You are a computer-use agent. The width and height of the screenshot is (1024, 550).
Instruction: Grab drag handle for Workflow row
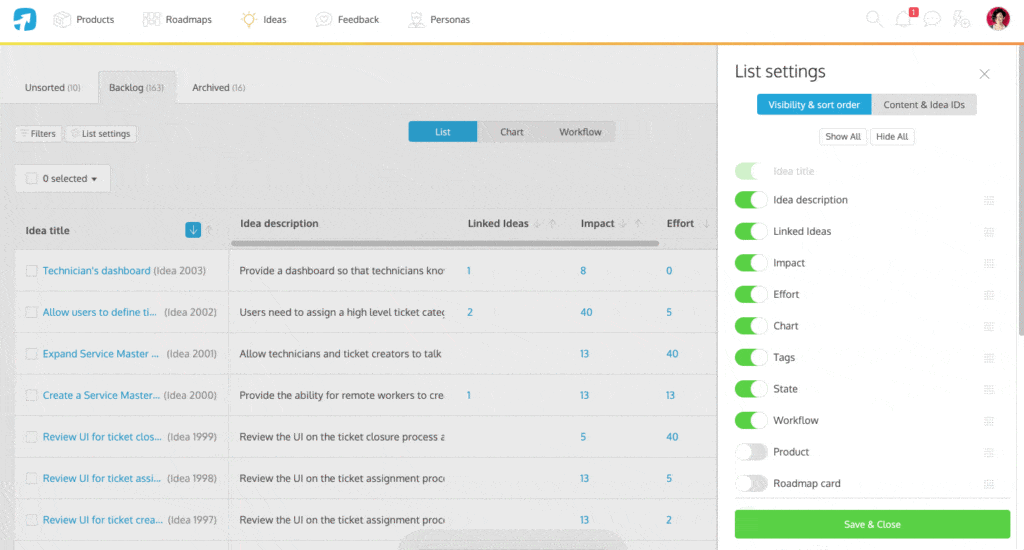point(989,421)
